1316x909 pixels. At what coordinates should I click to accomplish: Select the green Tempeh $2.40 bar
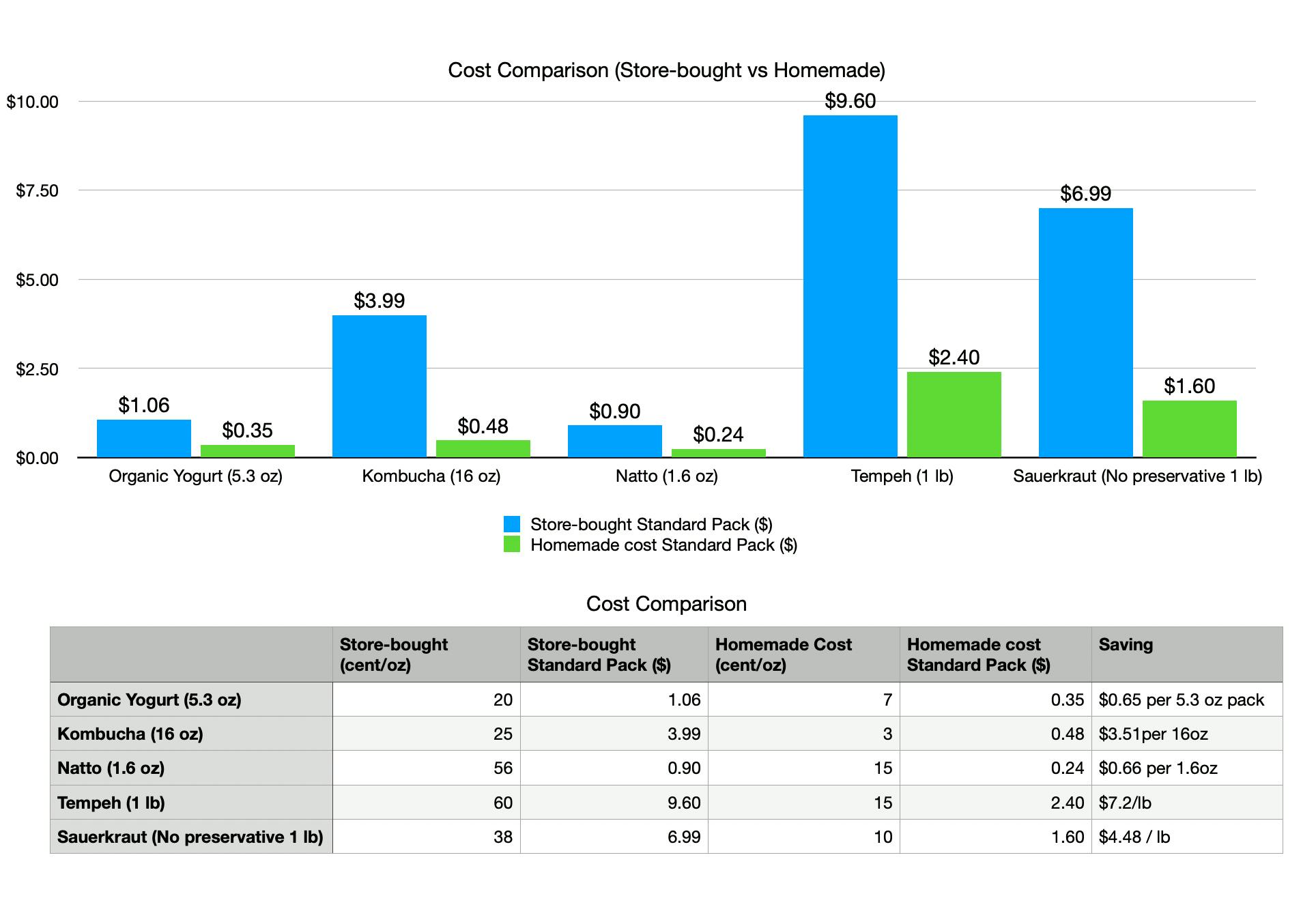point(954,414)
